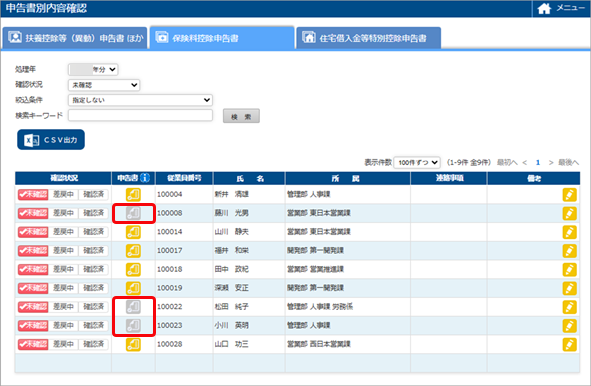The width and height of the screenshot is (591, 386).
Task: Switch to 住宅借入金等特別控除申告書 tab
Action: pos(369,38)
